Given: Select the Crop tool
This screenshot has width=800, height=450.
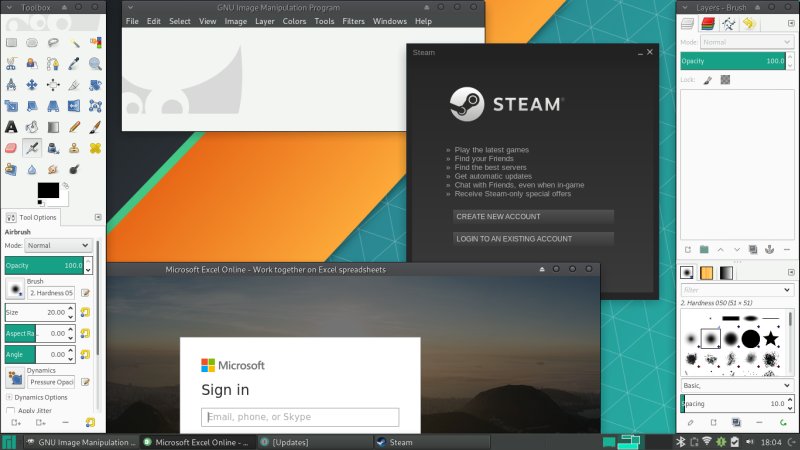Looking at the screenshot, I should point(74,85).
